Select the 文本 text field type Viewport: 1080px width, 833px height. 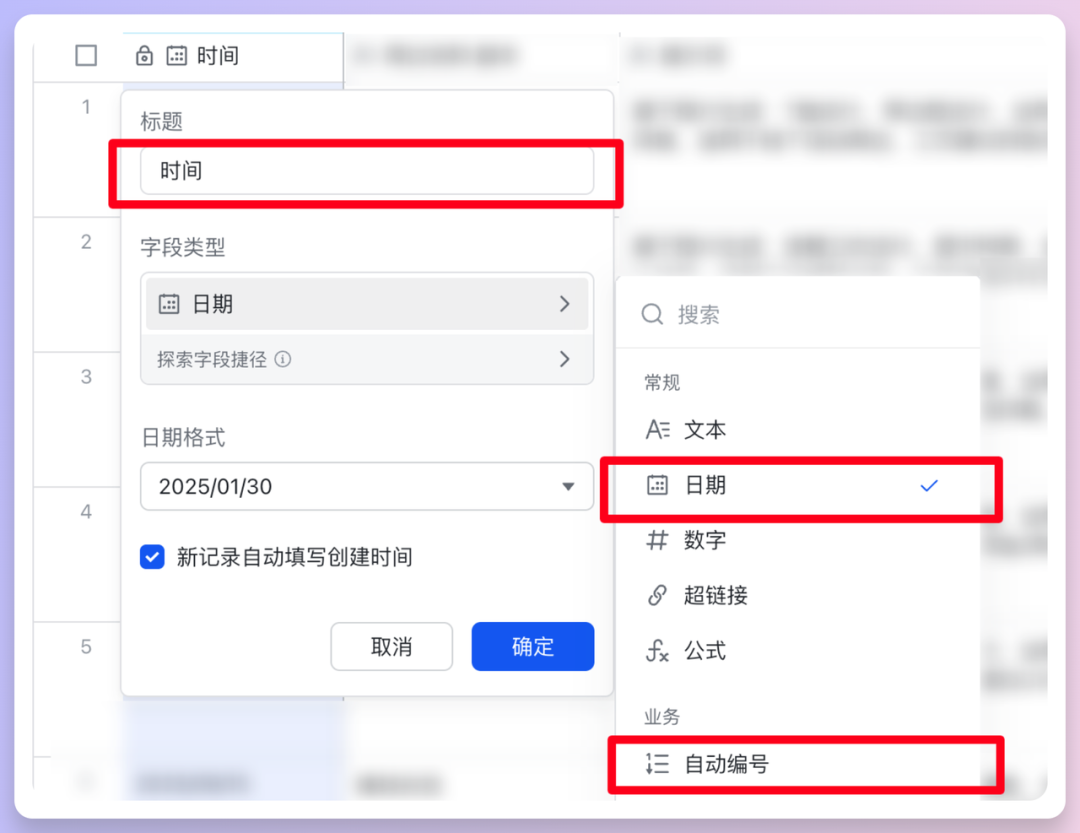click(798, 430)
